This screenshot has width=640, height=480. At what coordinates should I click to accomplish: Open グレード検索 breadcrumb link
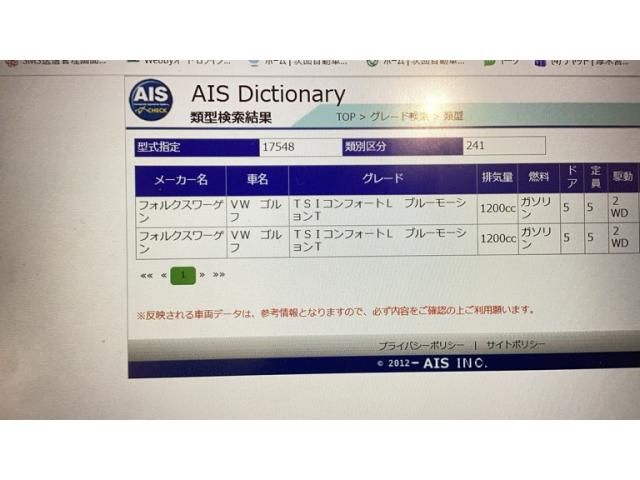click(400, 116)
